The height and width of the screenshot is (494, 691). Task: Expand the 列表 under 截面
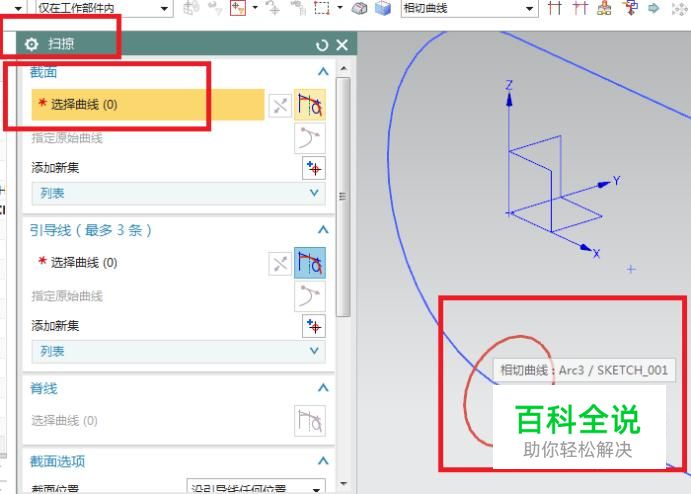pyautogui.click(x=178, y=193)
